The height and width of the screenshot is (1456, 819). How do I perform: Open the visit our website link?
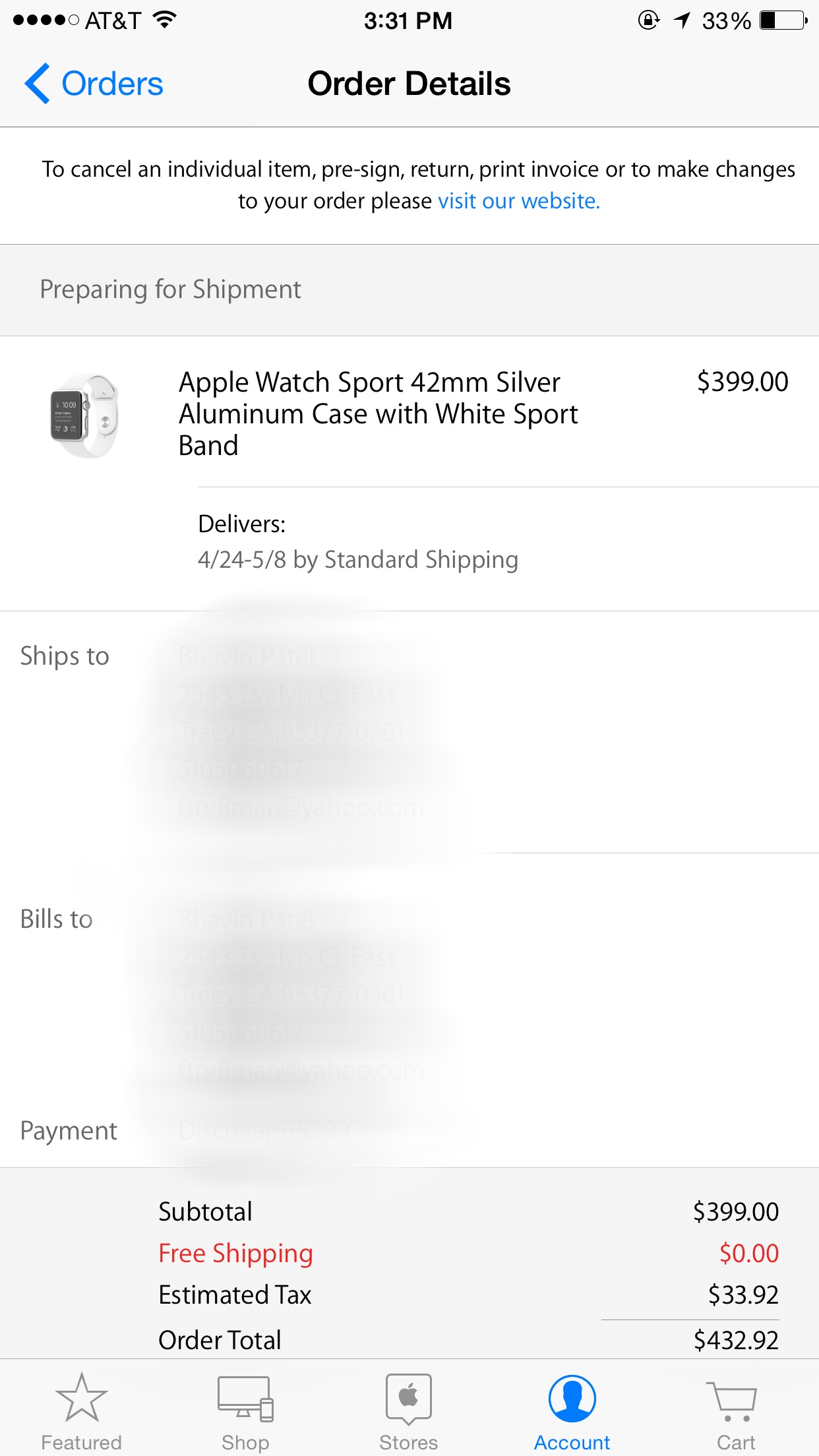(519, 200)
